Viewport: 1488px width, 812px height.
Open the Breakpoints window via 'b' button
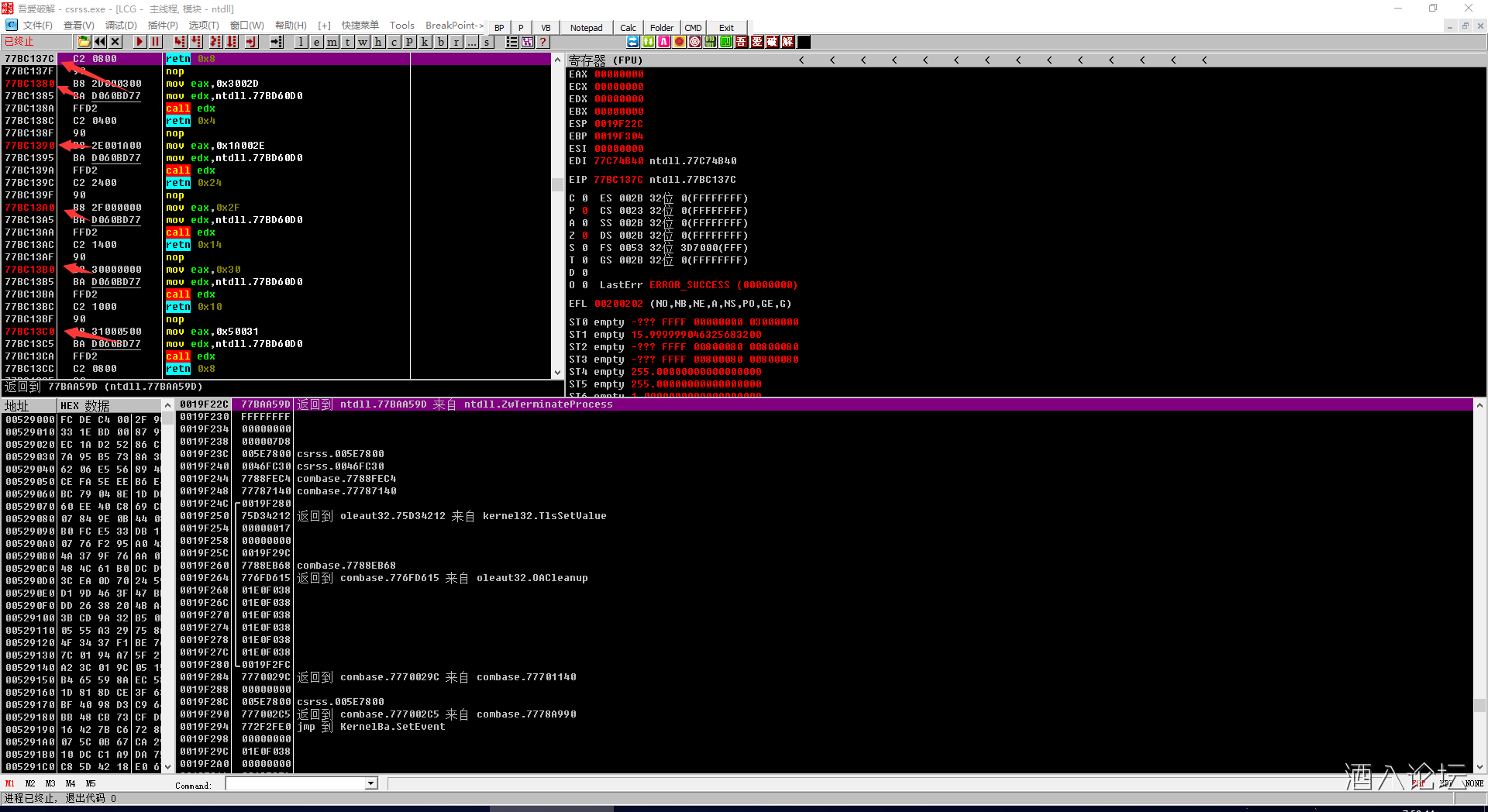coord(441,42)
